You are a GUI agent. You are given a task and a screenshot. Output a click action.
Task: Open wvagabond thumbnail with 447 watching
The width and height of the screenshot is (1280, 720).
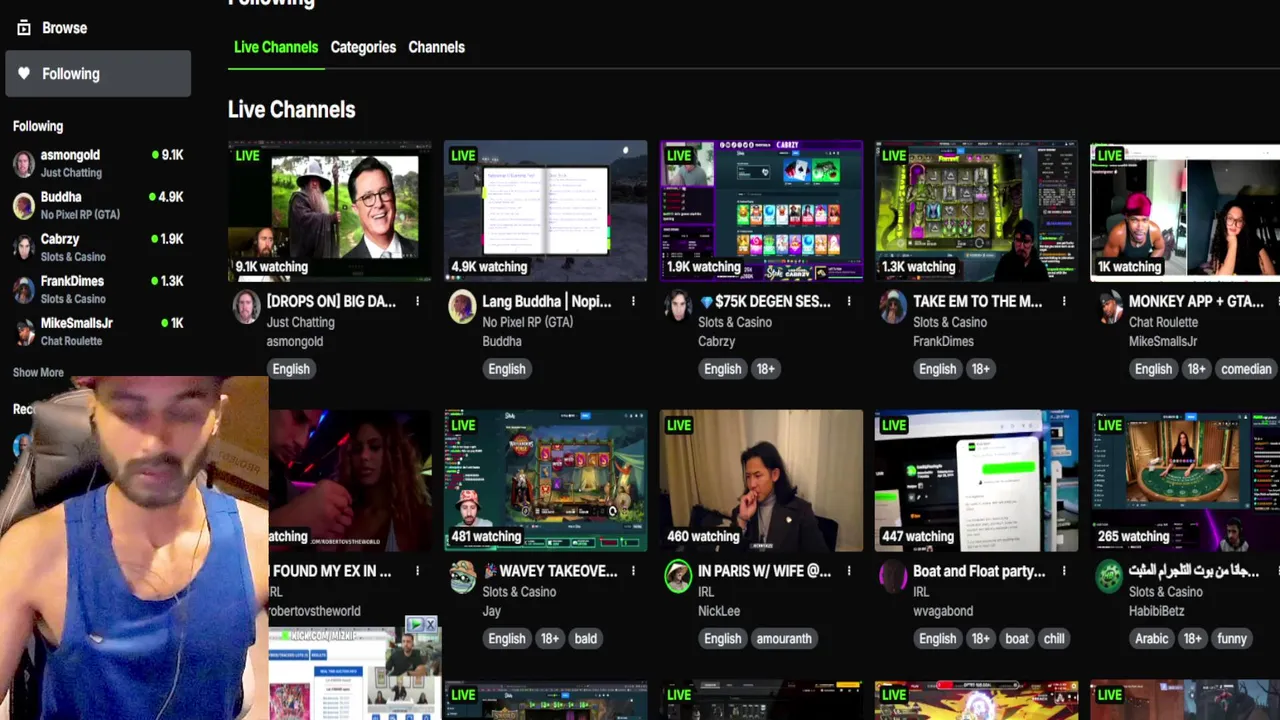click(977, 481)
